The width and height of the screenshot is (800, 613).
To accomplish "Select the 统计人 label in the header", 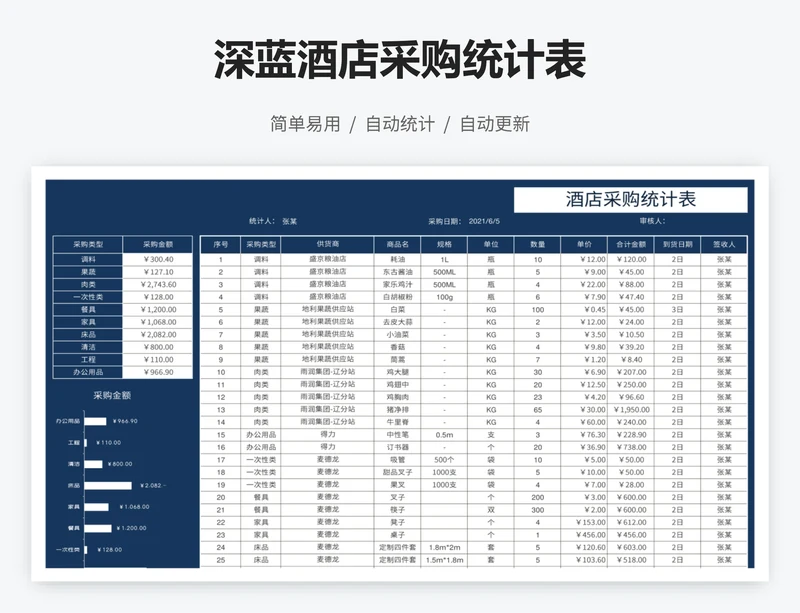I will [x=262, y=221].
